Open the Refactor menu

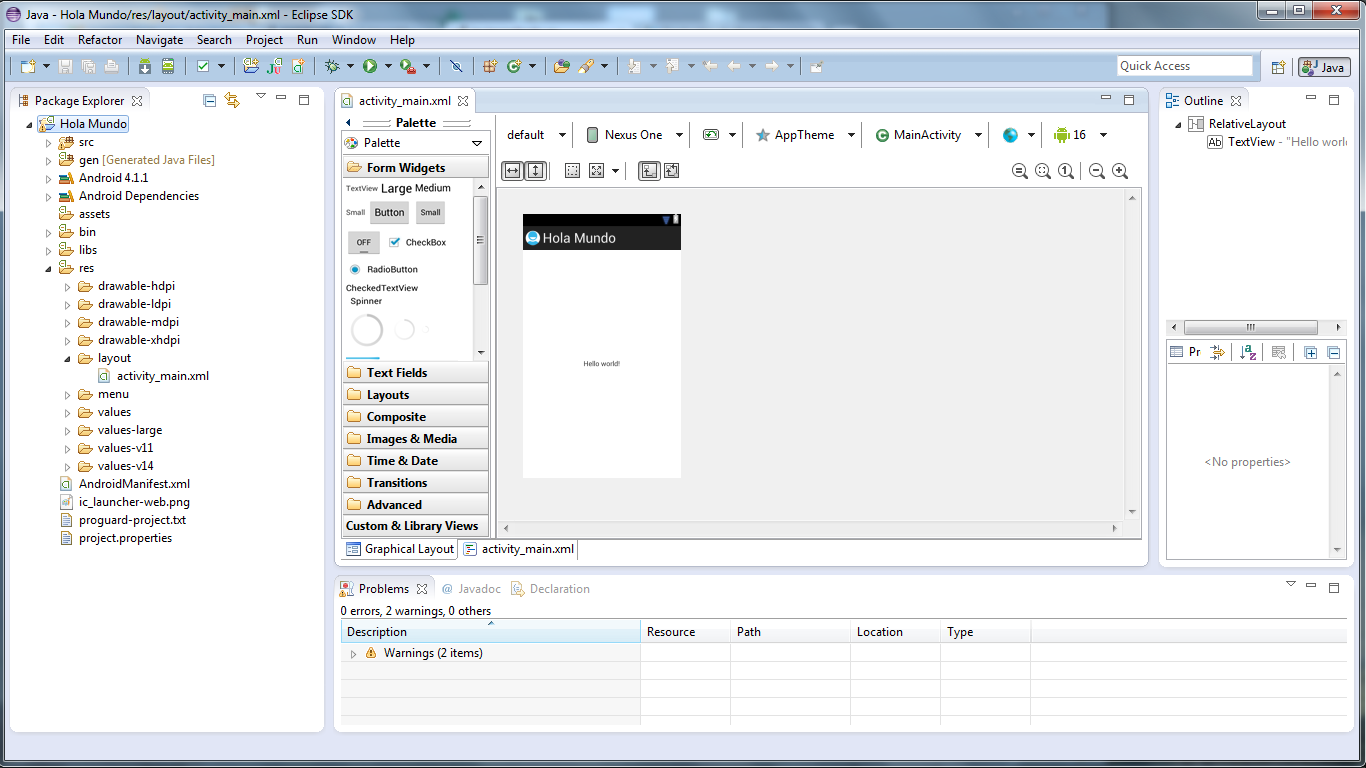[100, 40]
